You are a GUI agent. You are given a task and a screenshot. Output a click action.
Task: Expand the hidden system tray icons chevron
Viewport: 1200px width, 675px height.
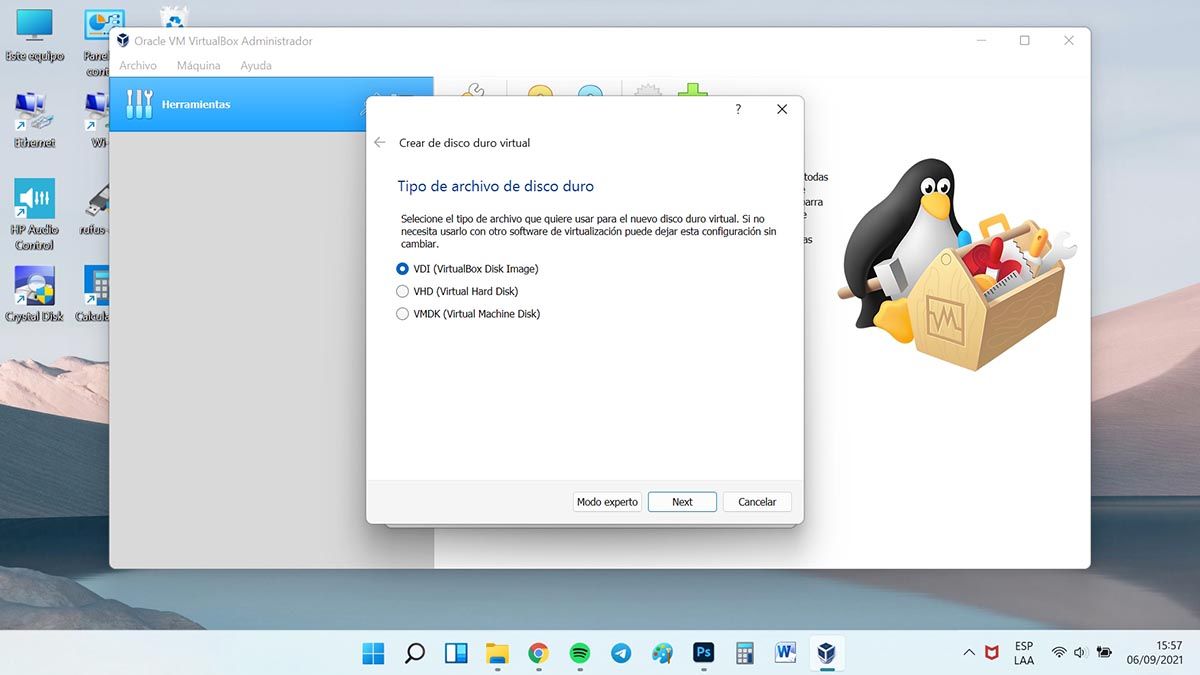(x=968, y=653)
